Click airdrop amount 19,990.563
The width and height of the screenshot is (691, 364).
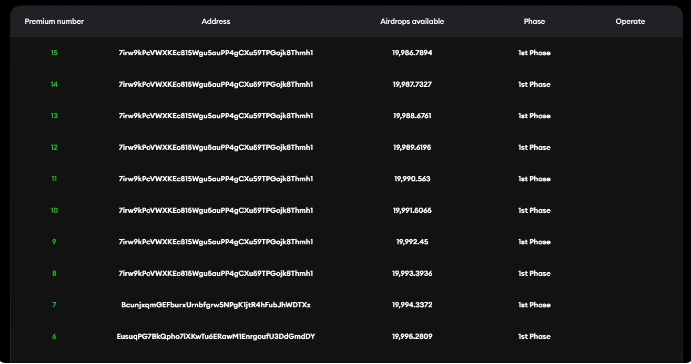point(412,178)
